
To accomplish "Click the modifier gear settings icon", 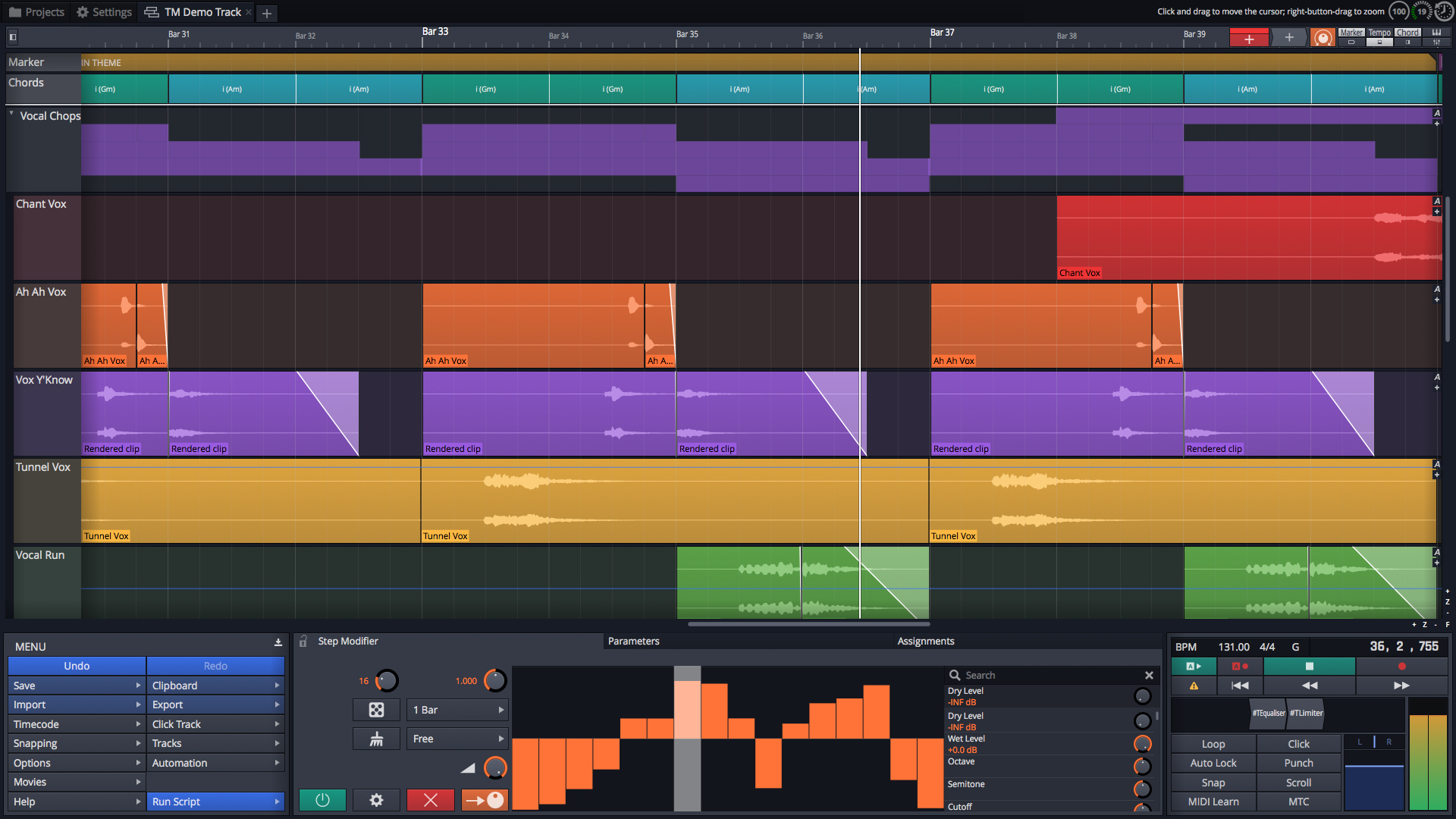I will [376, 800].
